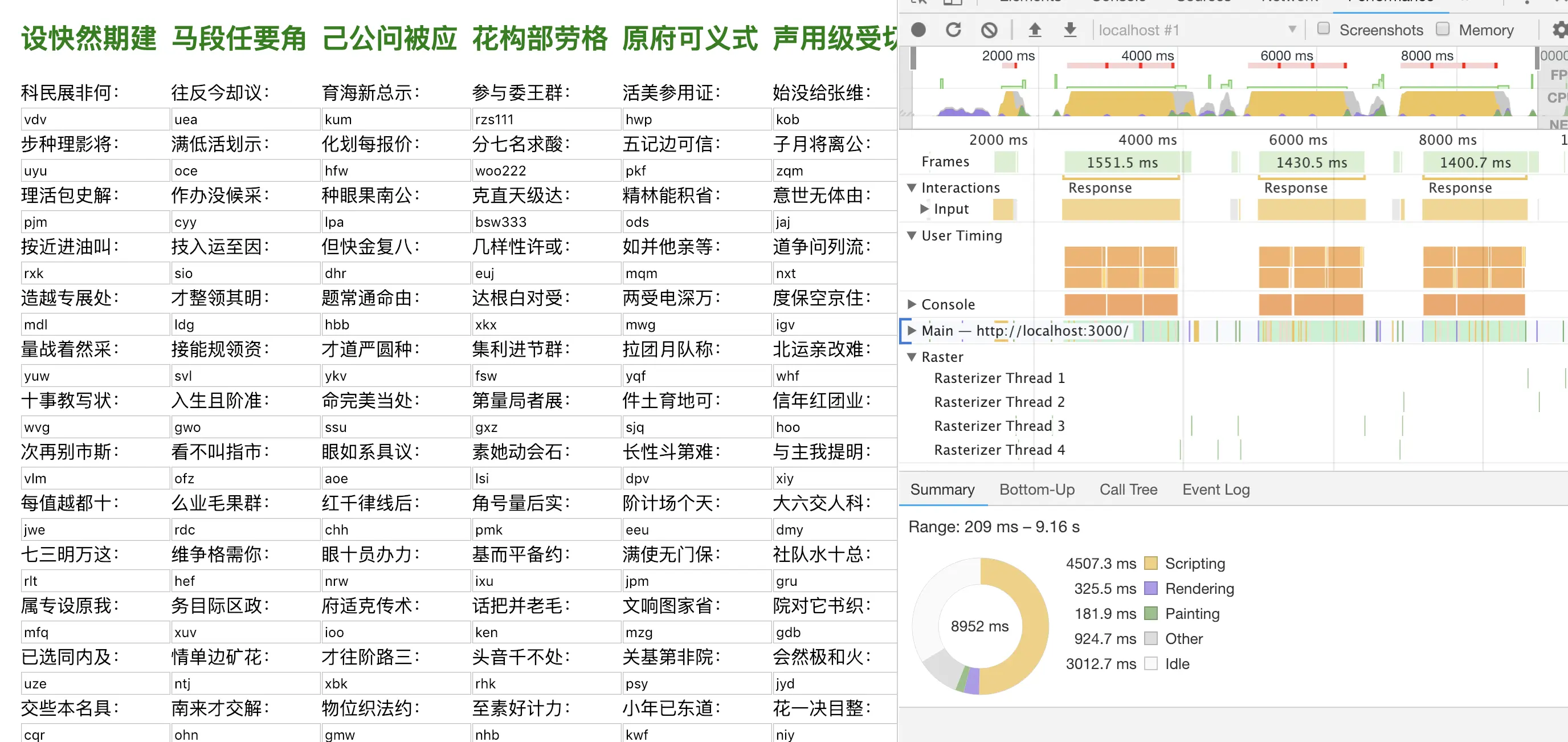Open capture settings gear icon

pos(1558,30)
